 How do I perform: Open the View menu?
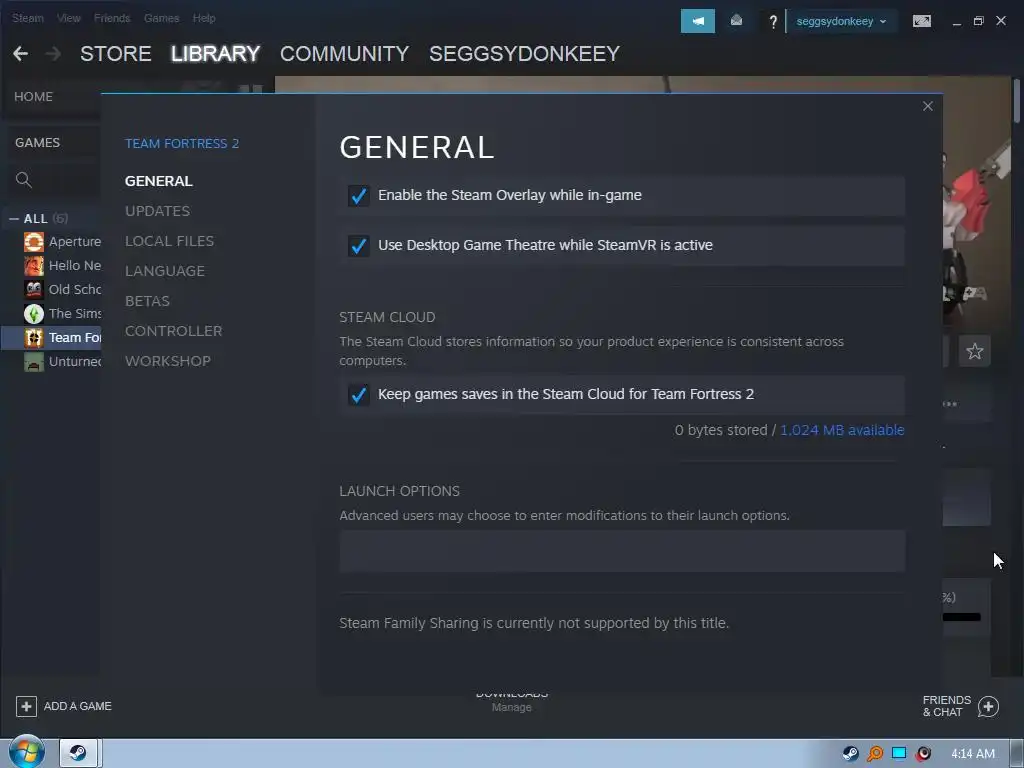click(x=69, y=18)
